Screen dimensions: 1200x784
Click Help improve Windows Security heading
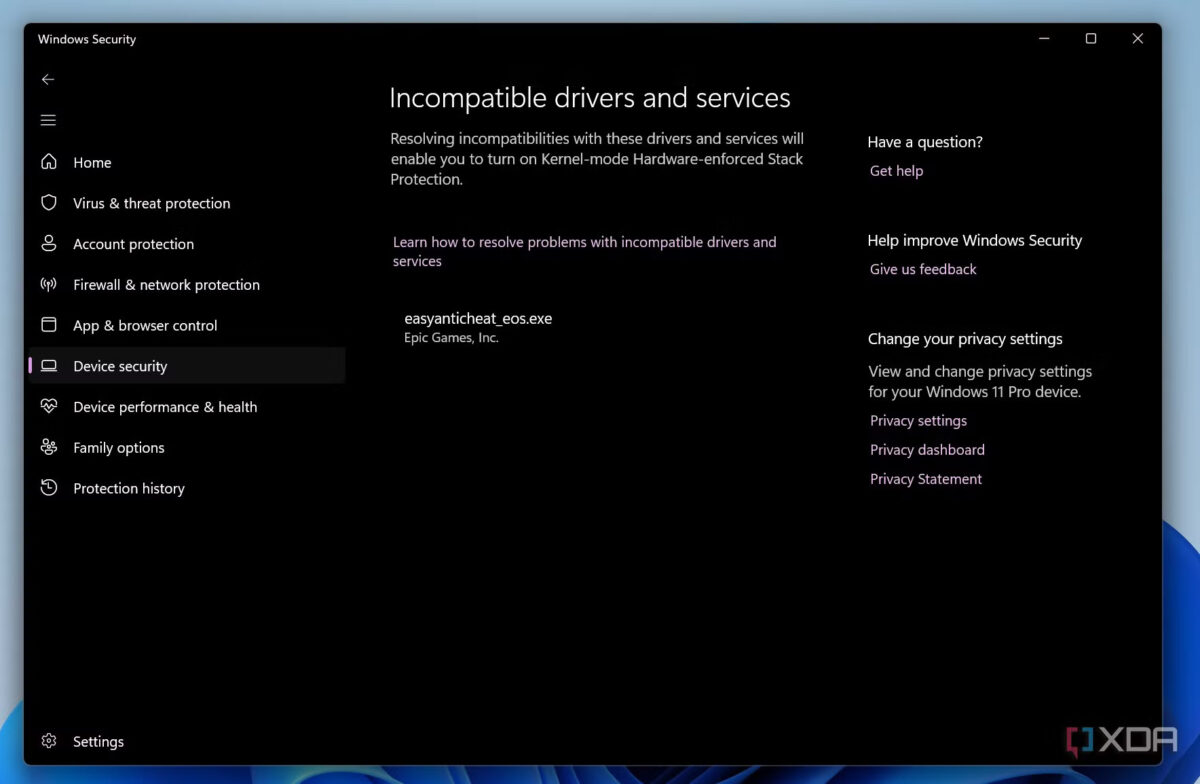975,240
